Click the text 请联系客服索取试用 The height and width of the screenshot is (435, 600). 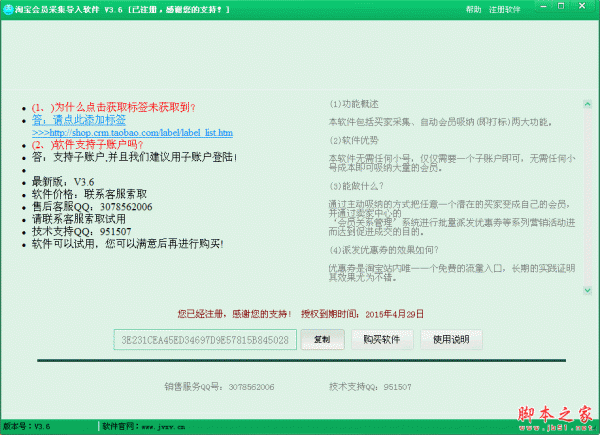point(79,219)
